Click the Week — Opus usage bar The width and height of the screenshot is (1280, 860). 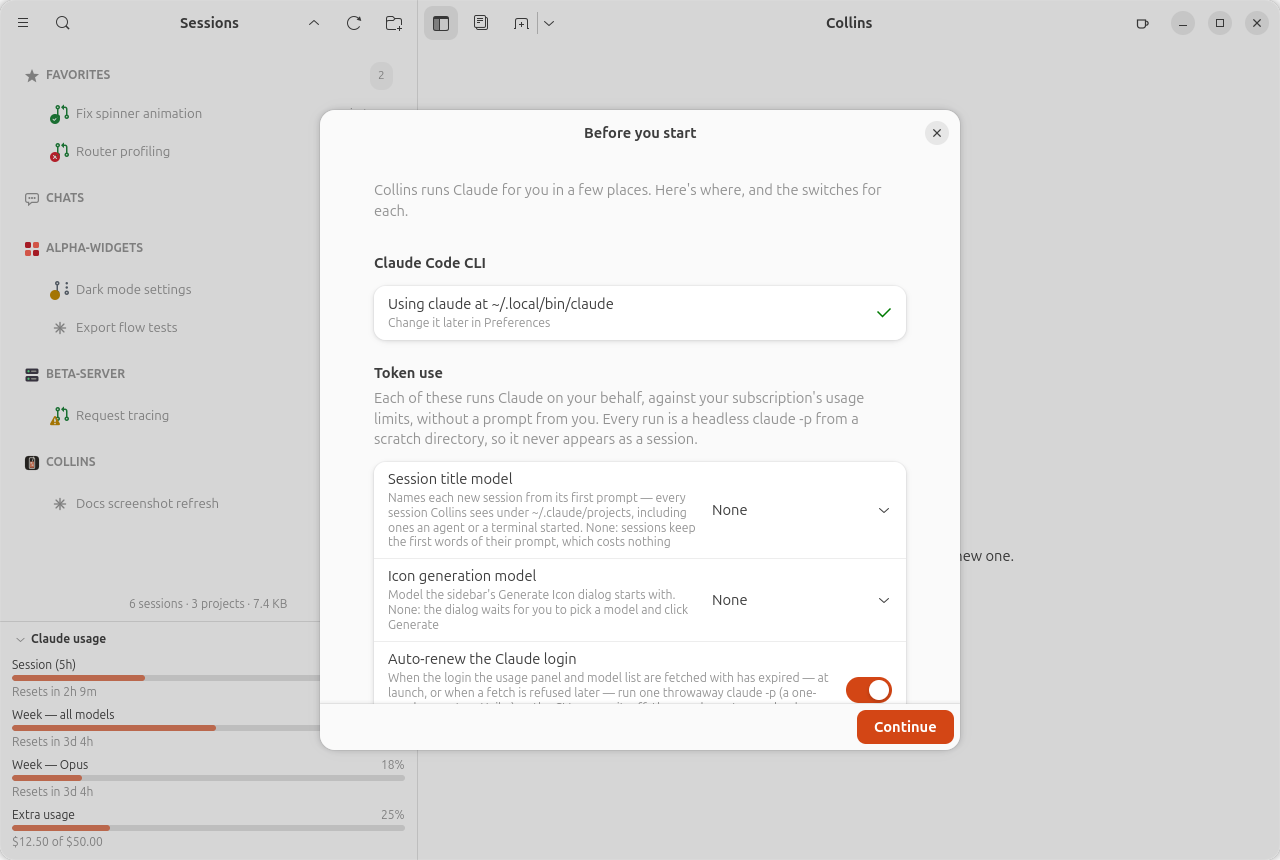[208, 778]
